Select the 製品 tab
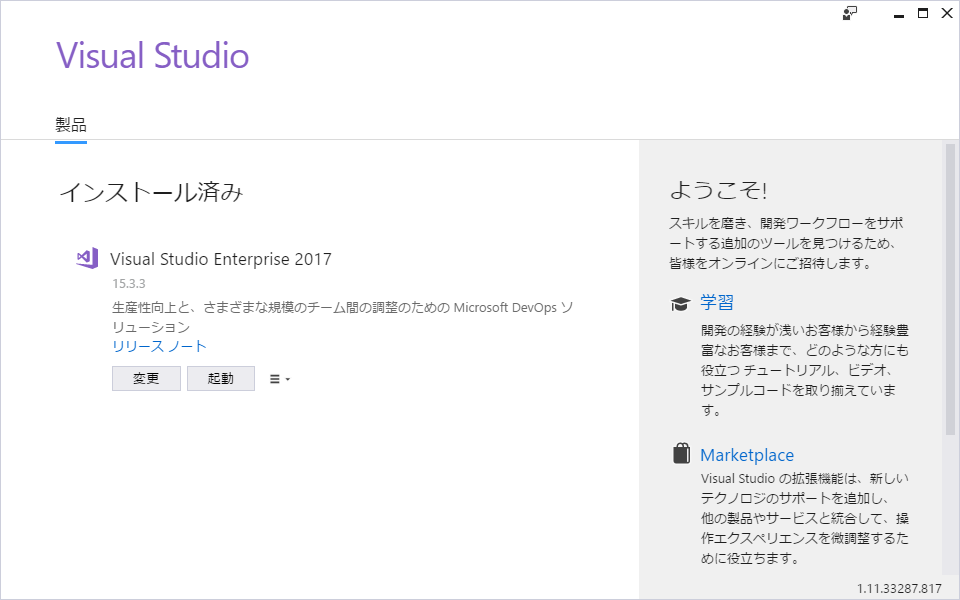The width and height of the screenshot is (960, 600). click(71, 125)
